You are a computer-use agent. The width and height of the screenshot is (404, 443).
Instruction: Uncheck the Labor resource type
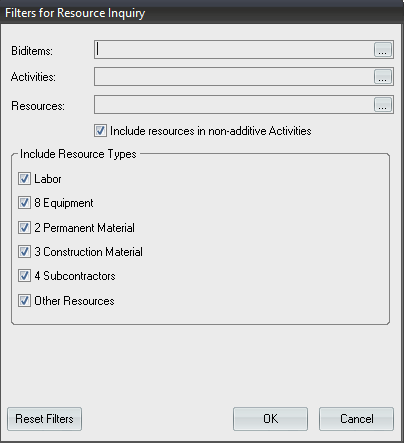(x=24, y=179)
